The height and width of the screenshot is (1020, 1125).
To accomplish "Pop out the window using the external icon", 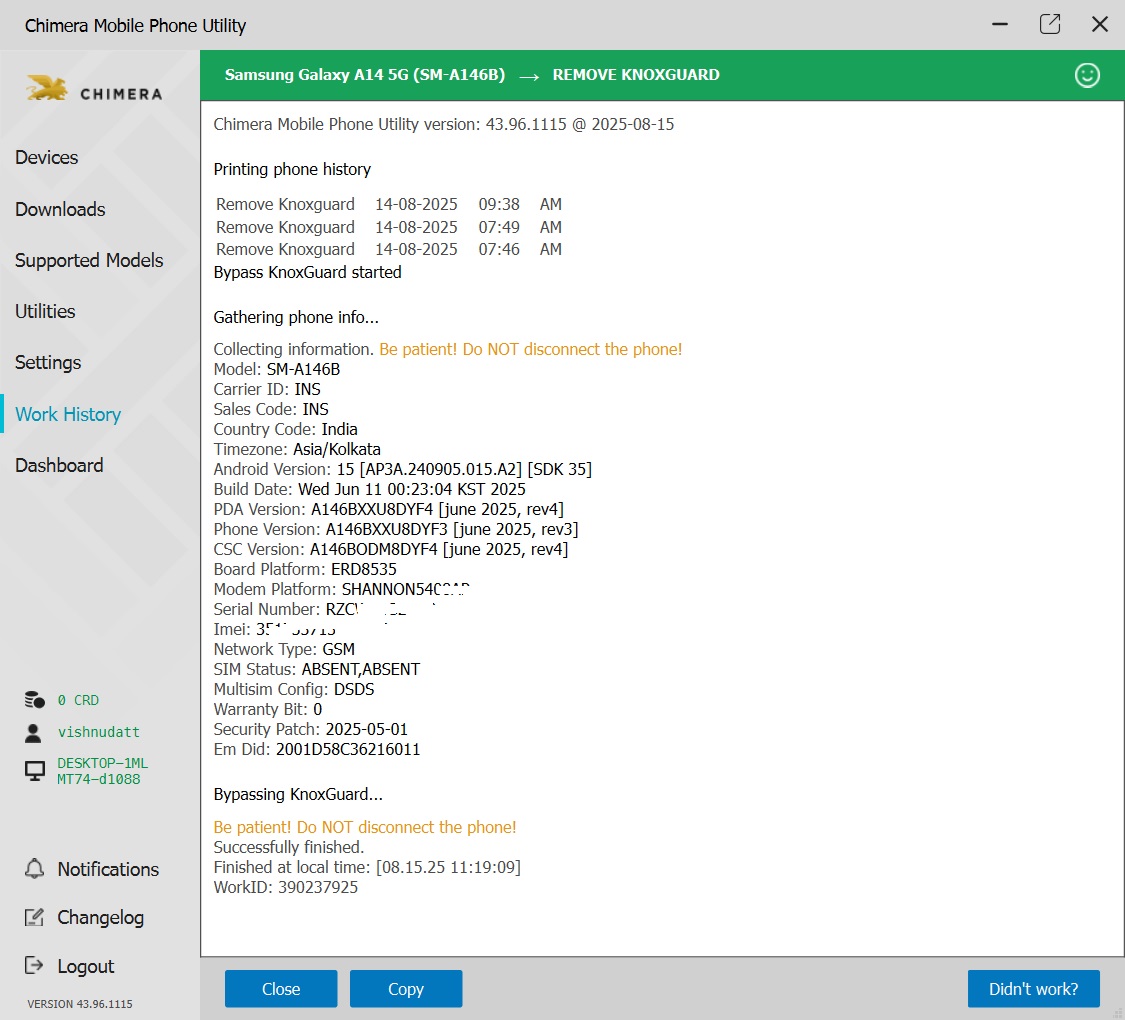I will tap(1050, 24).
